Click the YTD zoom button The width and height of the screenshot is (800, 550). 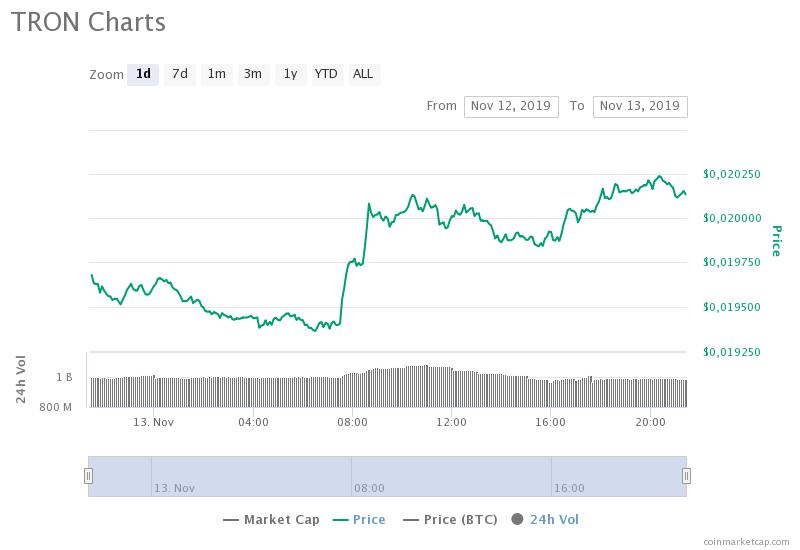click(327, 74)
